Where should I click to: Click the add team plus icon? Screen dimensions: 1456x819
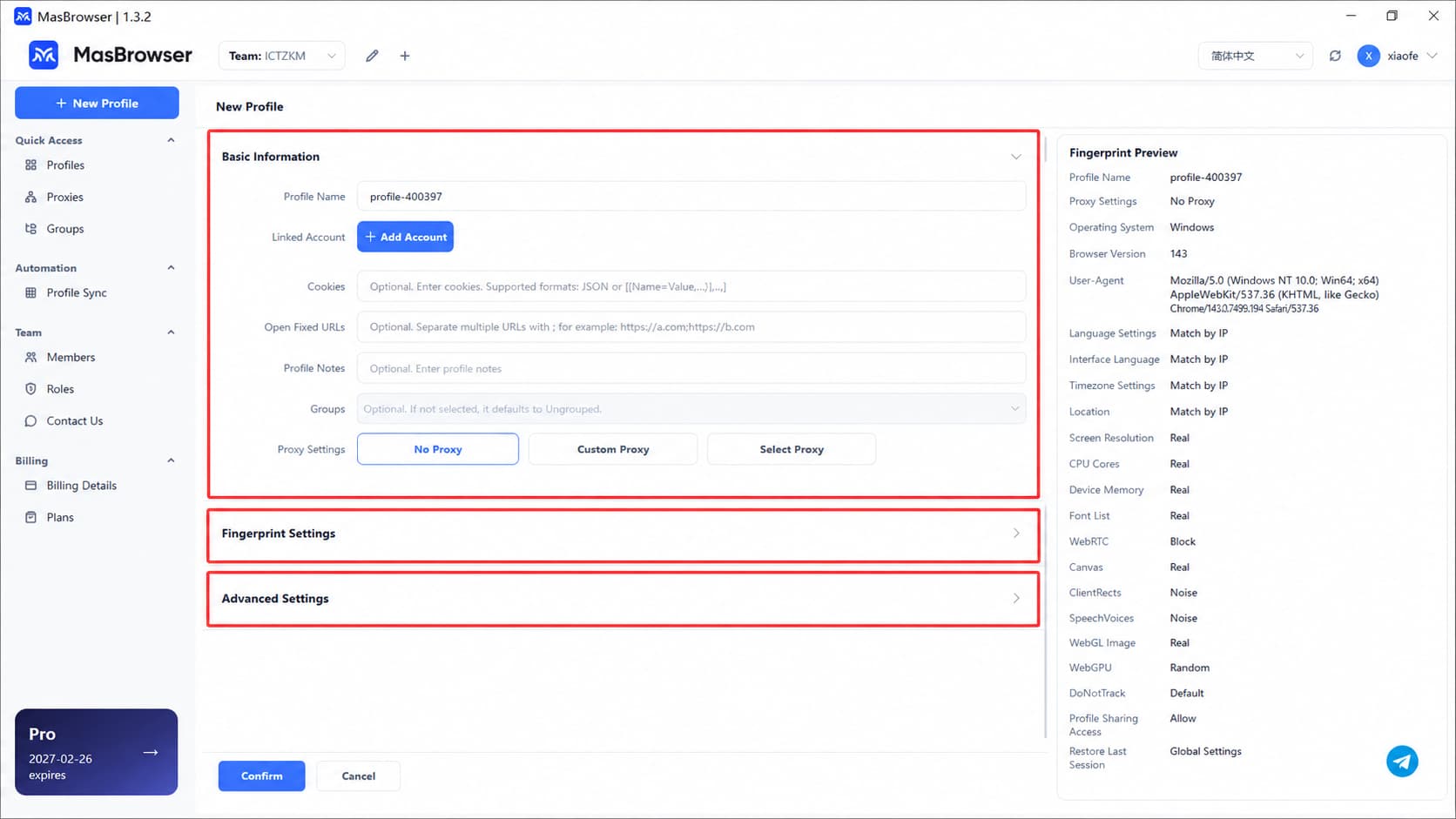click(x=405, y=56)
